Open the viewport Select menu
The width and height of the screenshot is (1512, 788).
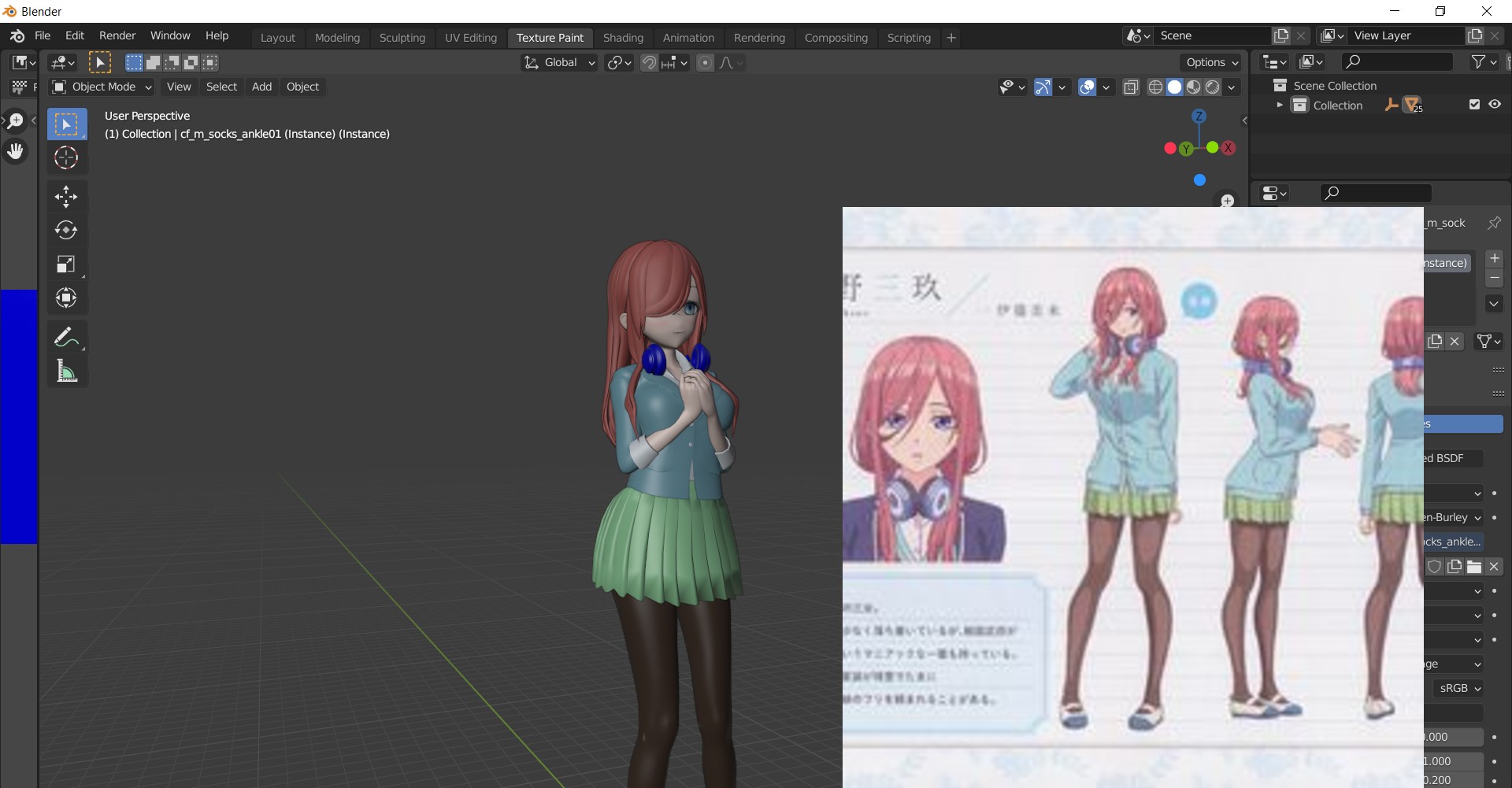pos(221,87)
